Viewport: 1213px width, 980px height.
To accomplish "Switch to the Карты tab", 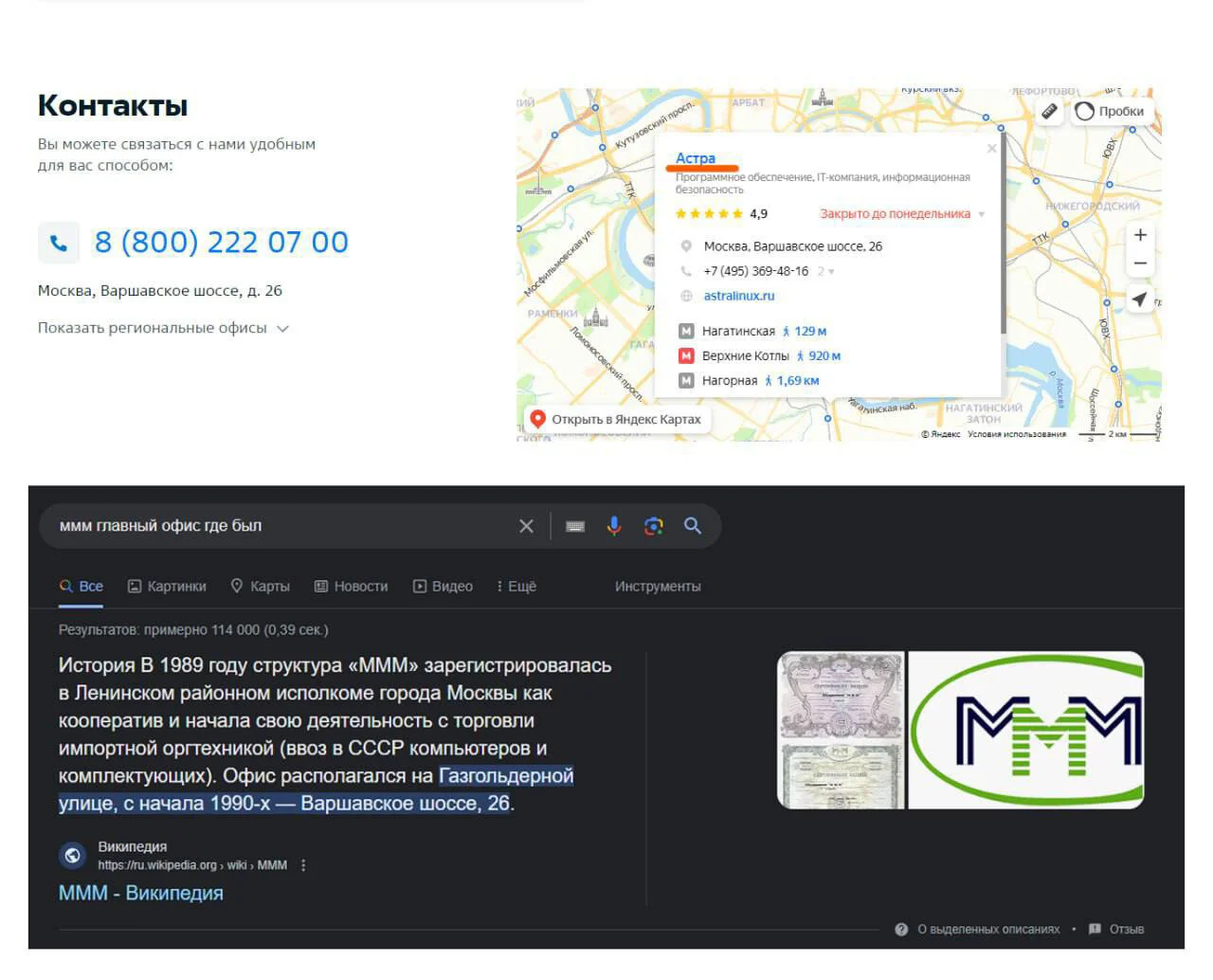I will [x=261, y=587].
